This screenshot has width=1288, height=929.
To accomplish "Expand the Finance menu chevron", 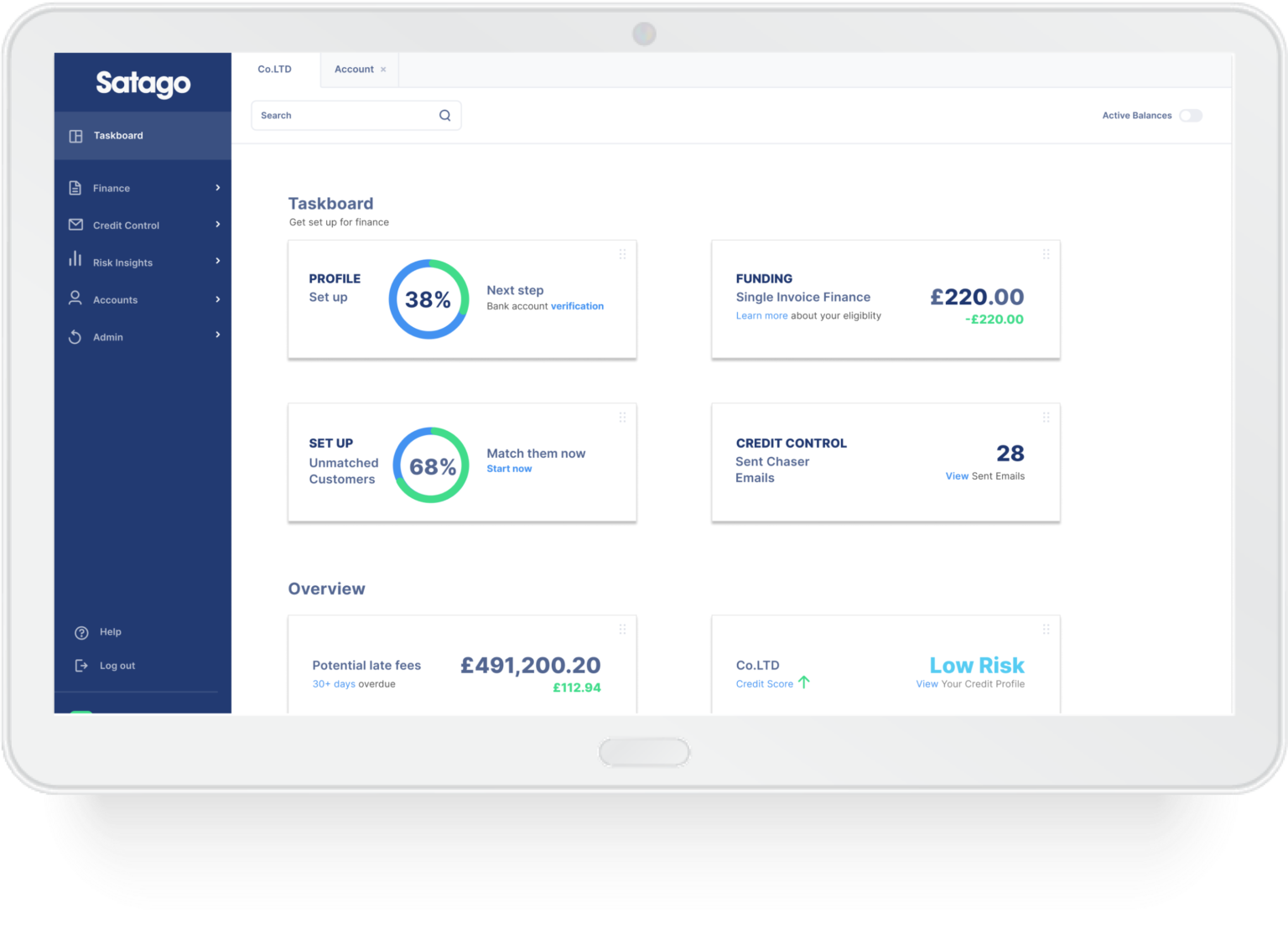I will 218,188.
